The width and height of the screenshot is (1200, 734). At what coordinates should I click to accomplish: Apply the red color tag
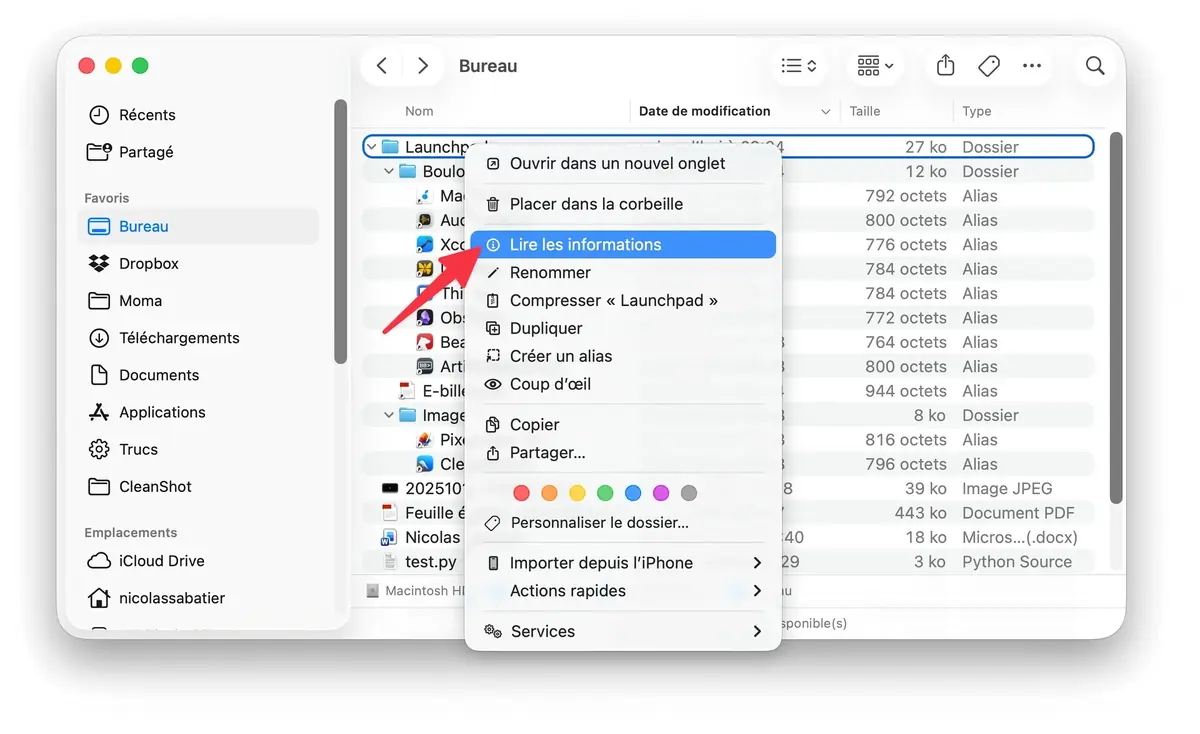point(521,493)
